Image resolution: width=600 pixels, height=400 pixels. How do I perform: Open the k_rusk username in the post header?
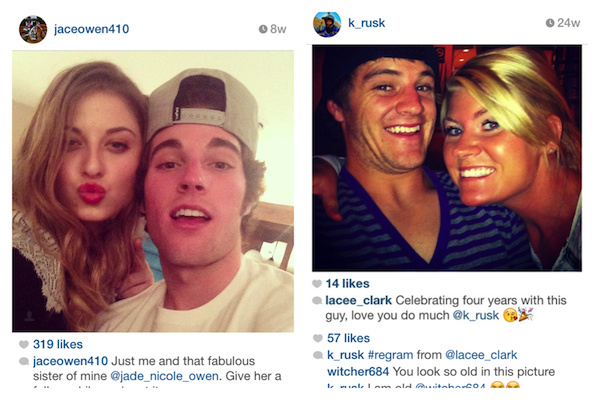coord(366,23)
